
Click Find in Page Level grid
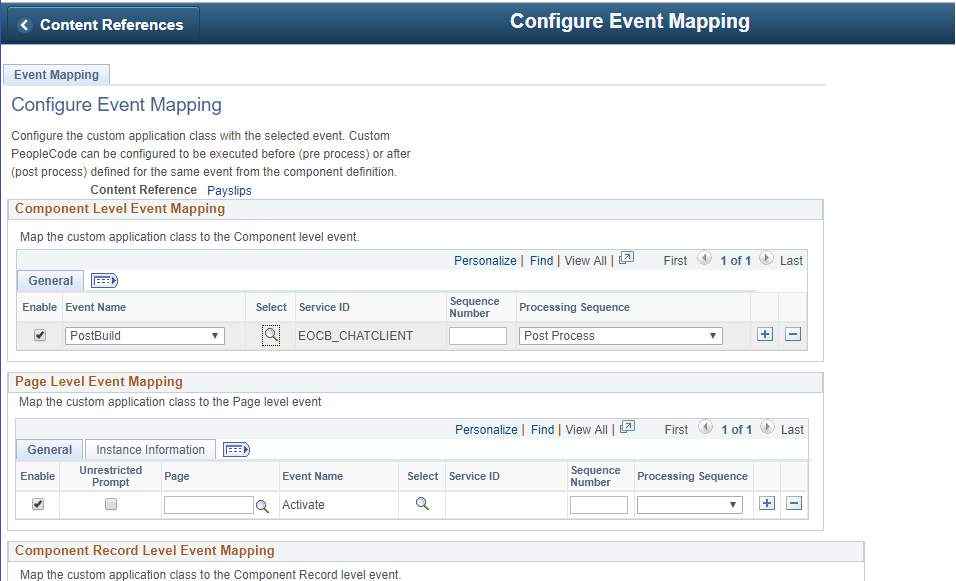coord(542,429)
